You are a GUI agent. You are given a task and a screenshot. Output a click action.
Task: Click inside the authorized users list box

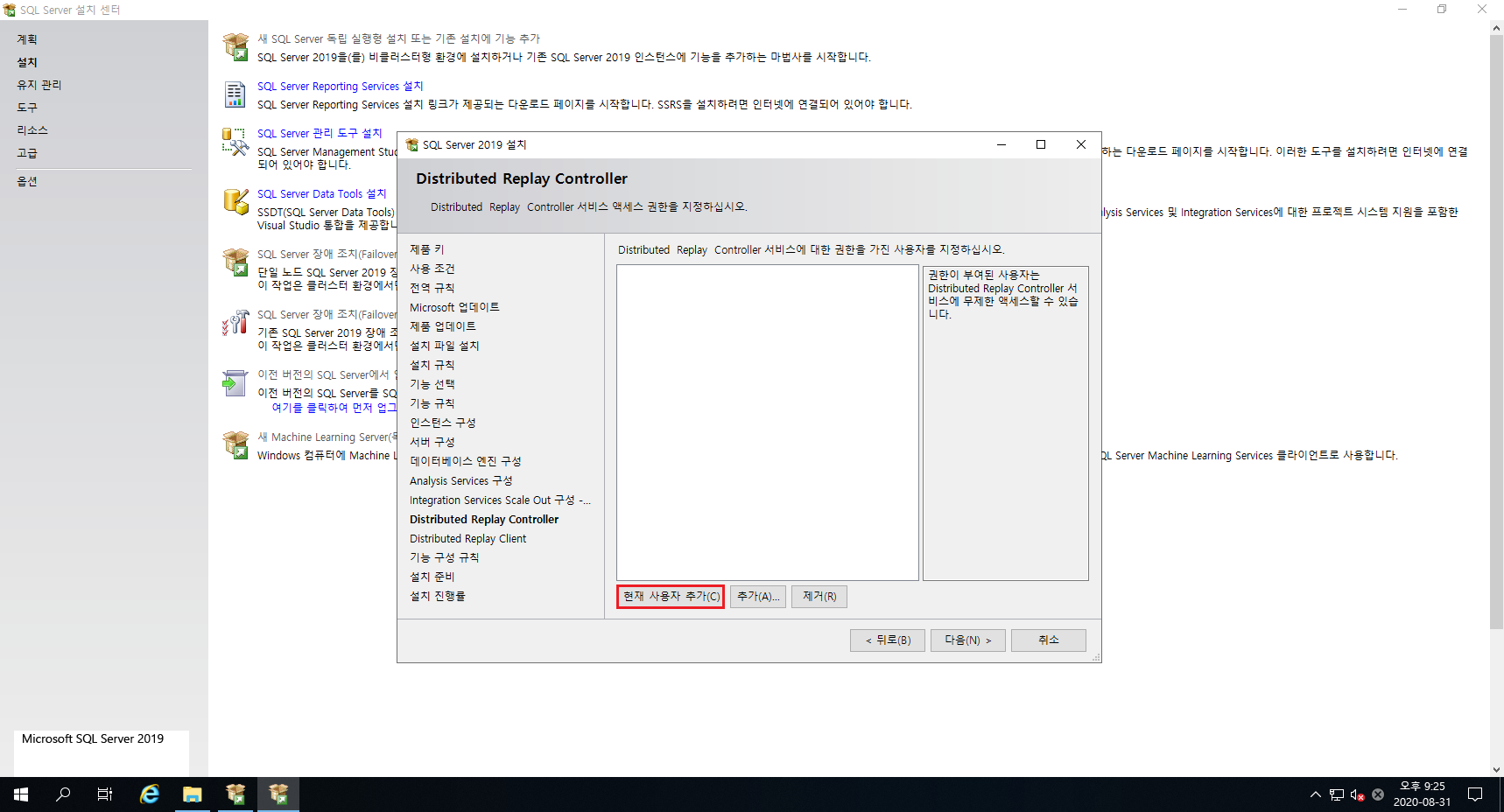coord(768,423)
